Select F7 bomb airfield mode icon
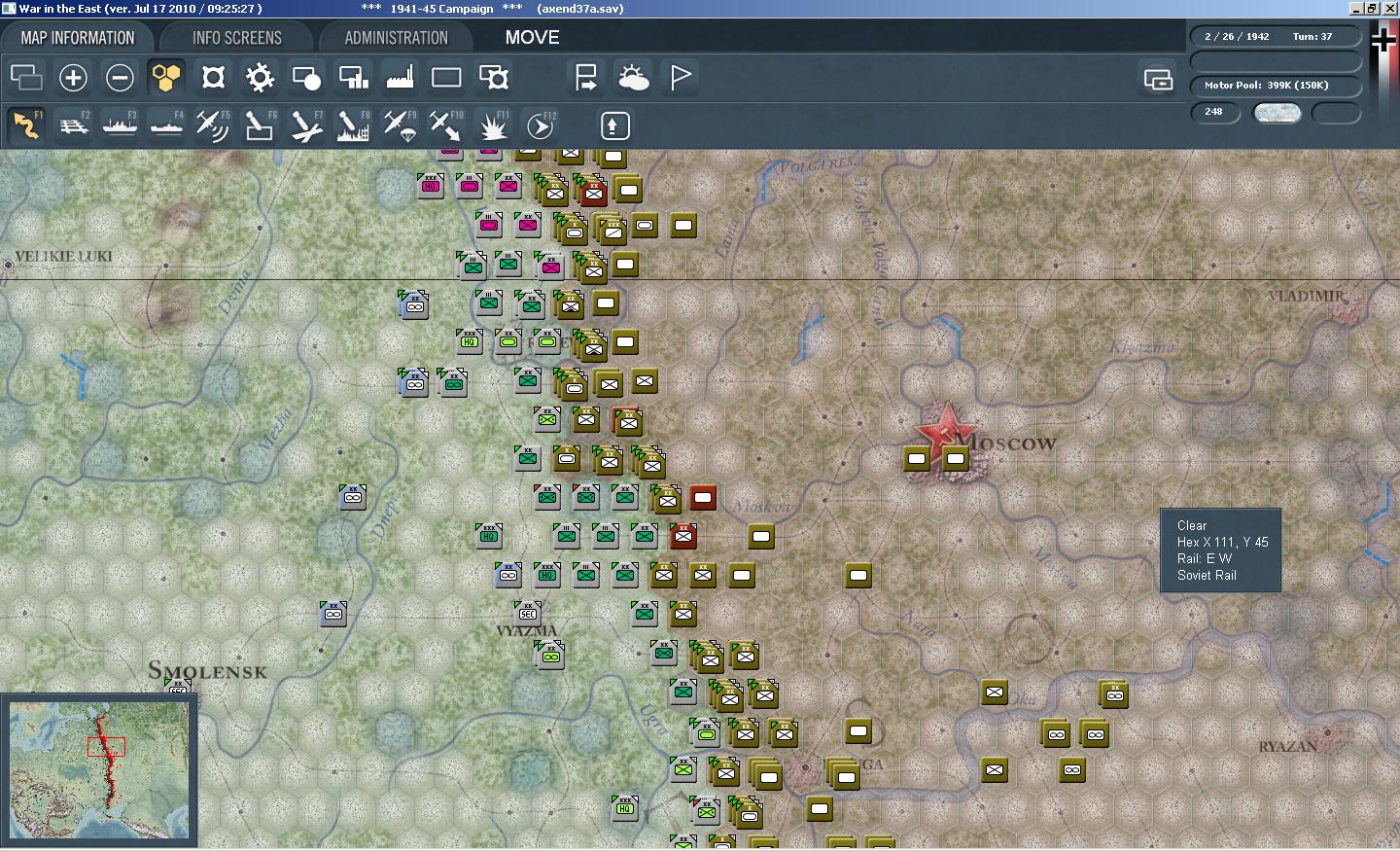This screenshot has width=1400, height=852. click(306, 125)
